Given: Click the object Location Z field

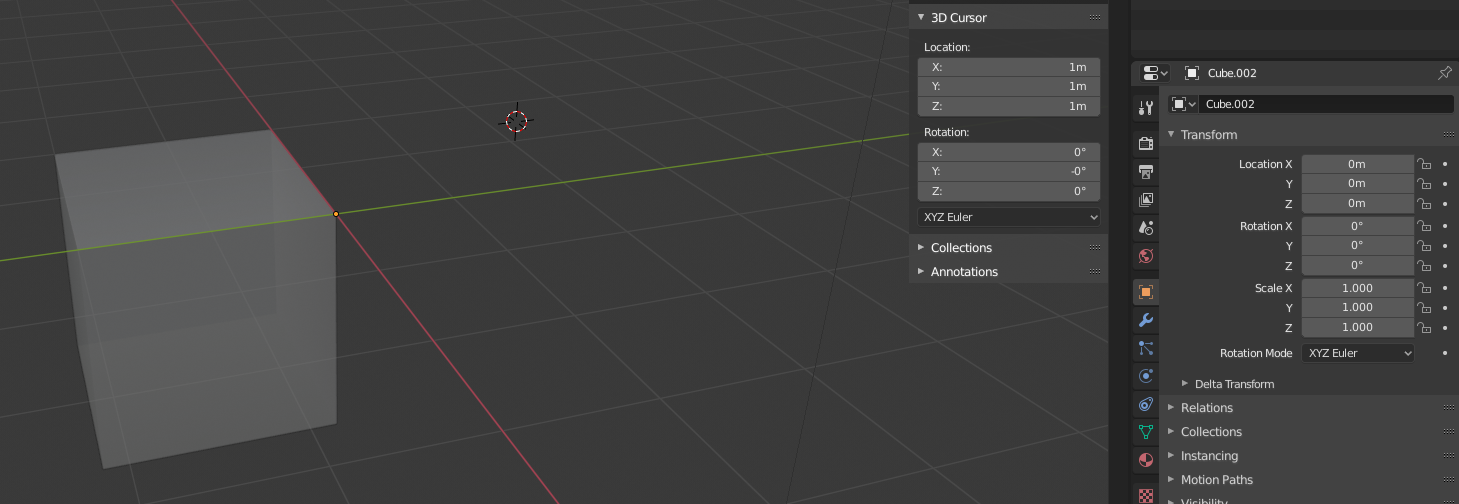Looking at the screenshot, I should click(1357, 203).
